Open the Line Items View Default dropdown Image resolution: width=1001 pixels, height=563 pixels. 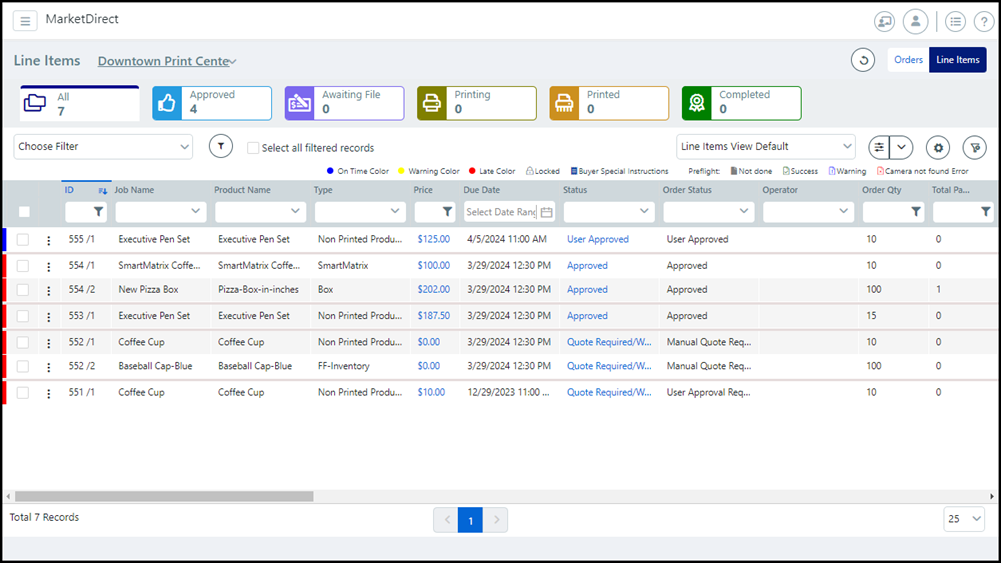point(765,147)
